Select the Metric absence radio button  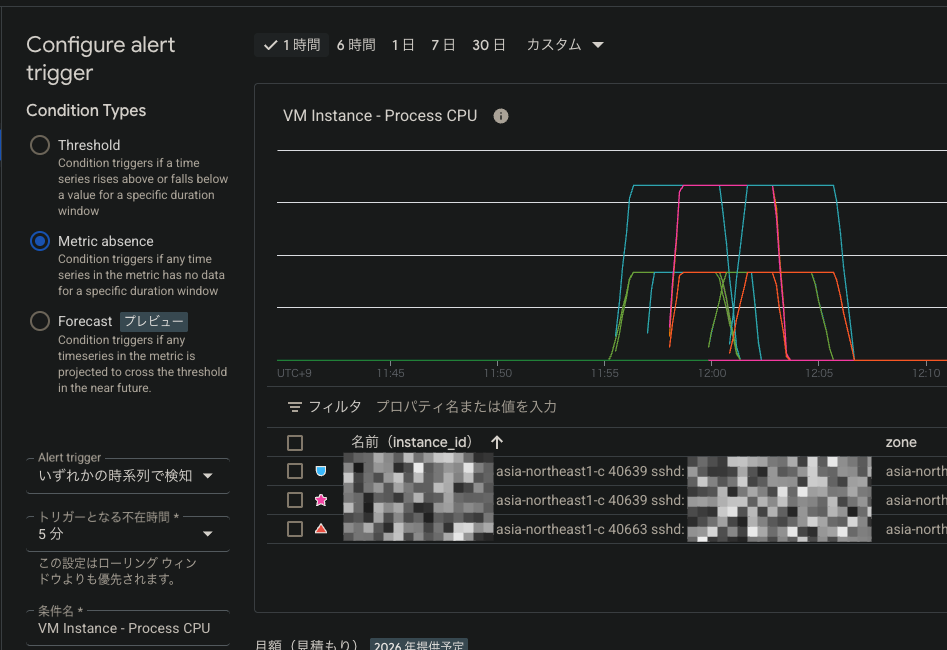40,241
